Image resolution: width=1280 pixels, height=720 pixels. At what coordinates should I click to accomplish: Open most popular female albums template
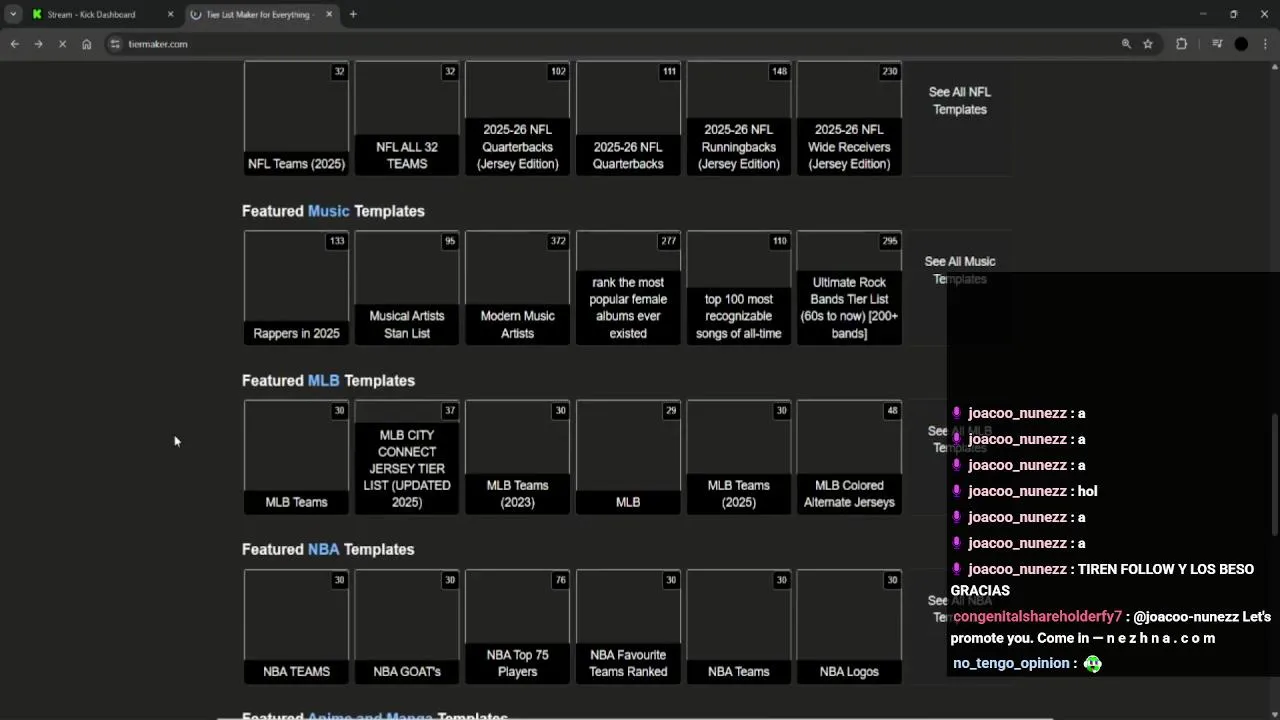[x=628, y=288]
